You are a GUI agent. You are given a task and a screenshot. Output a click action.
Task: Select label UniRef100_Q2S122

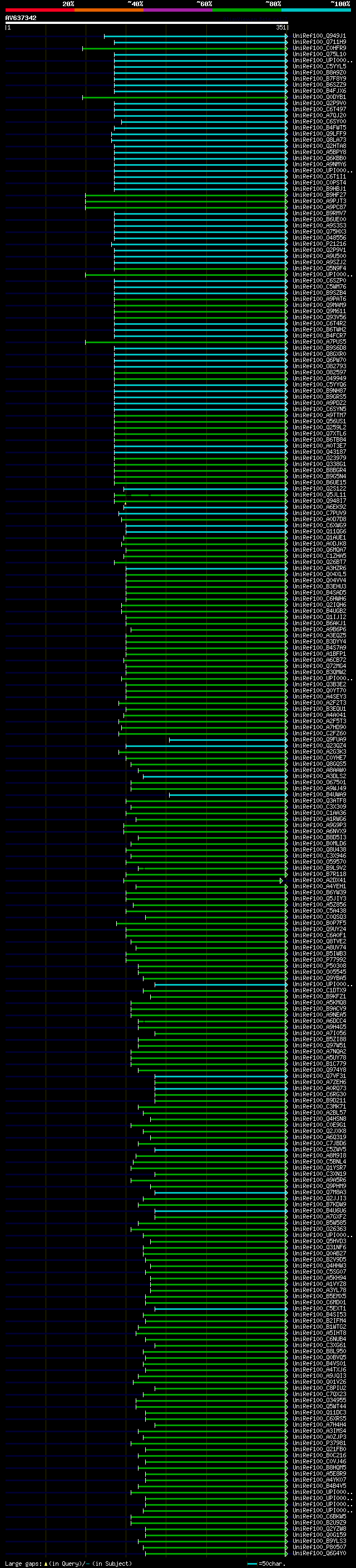[319, 488]
